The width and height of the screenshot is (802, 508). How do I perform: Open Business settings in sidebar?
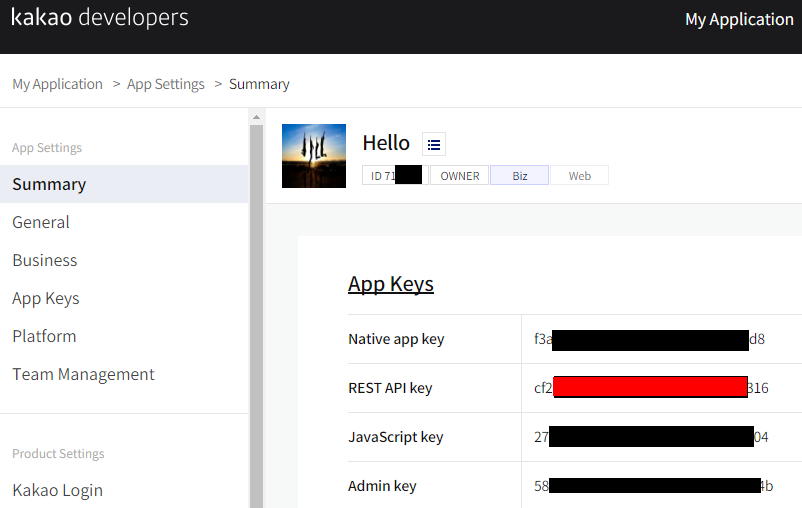click(x=45, y=260)
